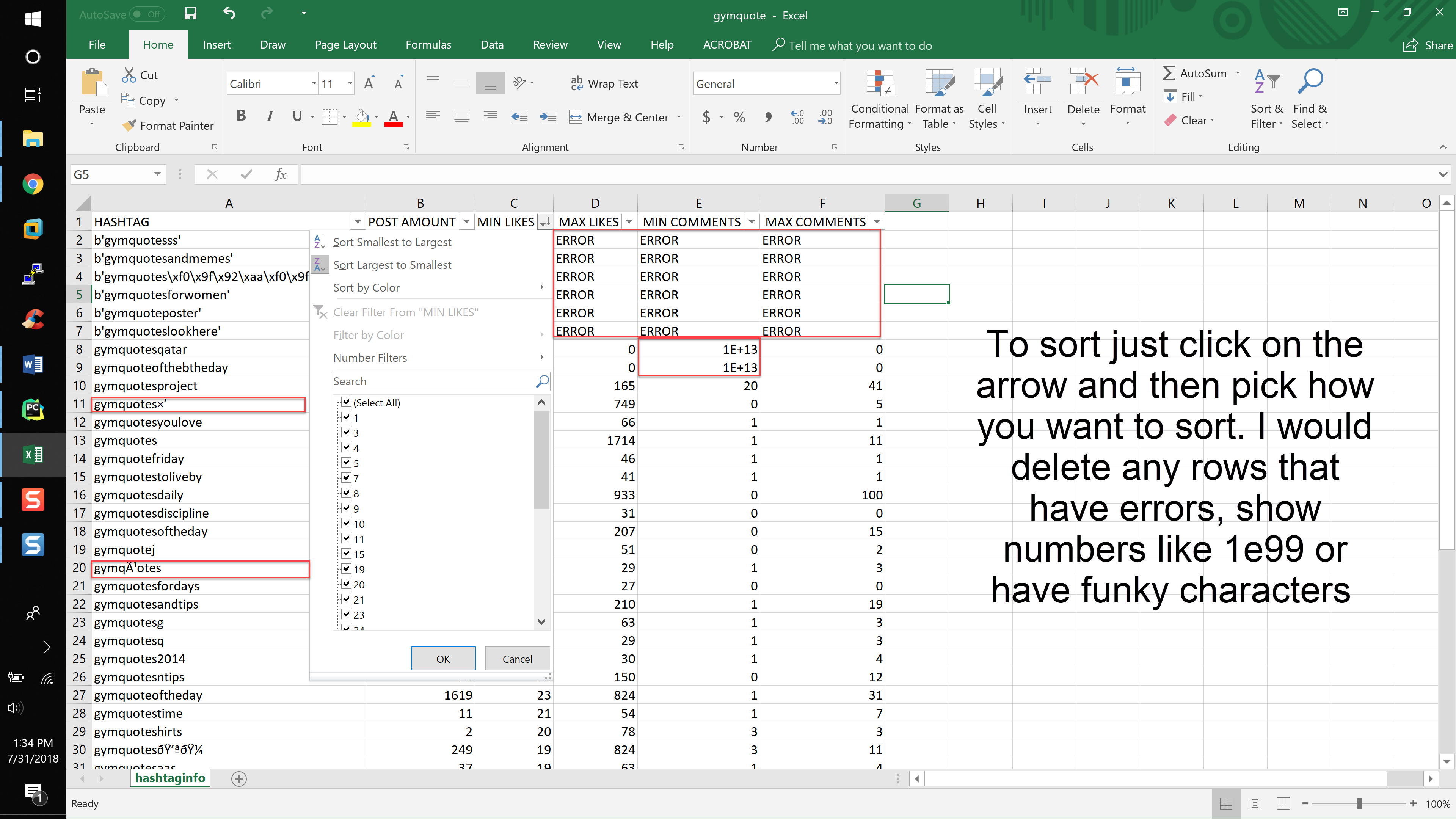Apply italic formatting
Screen dimensions: 1456x819
pyautogui.click(x=270, y=116)
